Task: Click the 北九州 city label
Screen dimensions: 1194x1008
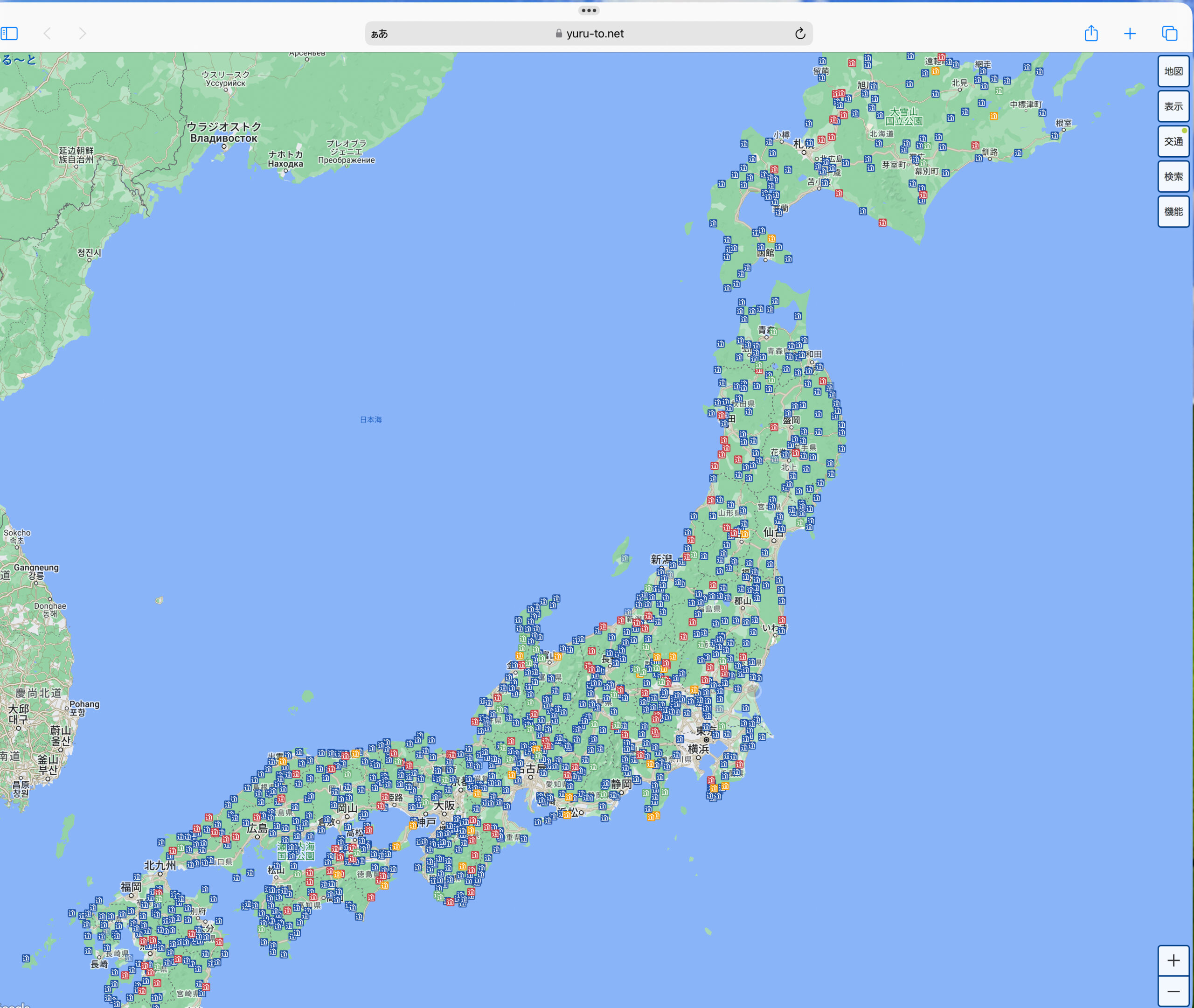Action: (160, 865)
